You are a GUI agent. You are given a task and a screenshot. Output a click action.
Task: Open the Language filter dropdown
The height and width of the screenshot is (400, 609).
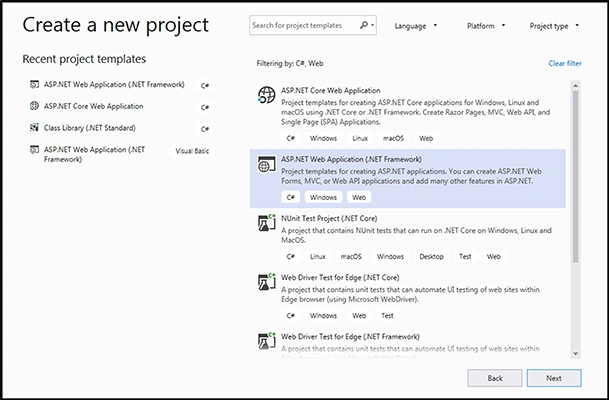415,26
